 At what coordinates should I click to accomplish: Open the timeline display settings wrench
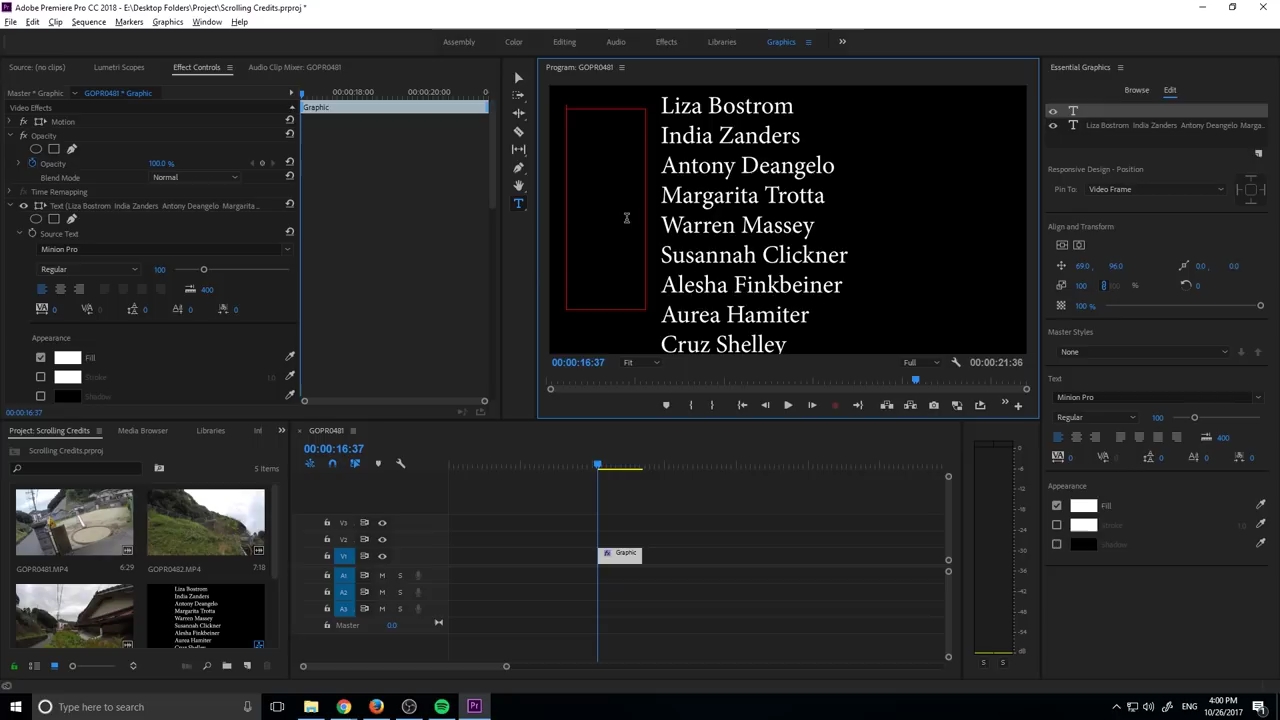[x=400, y=463]
